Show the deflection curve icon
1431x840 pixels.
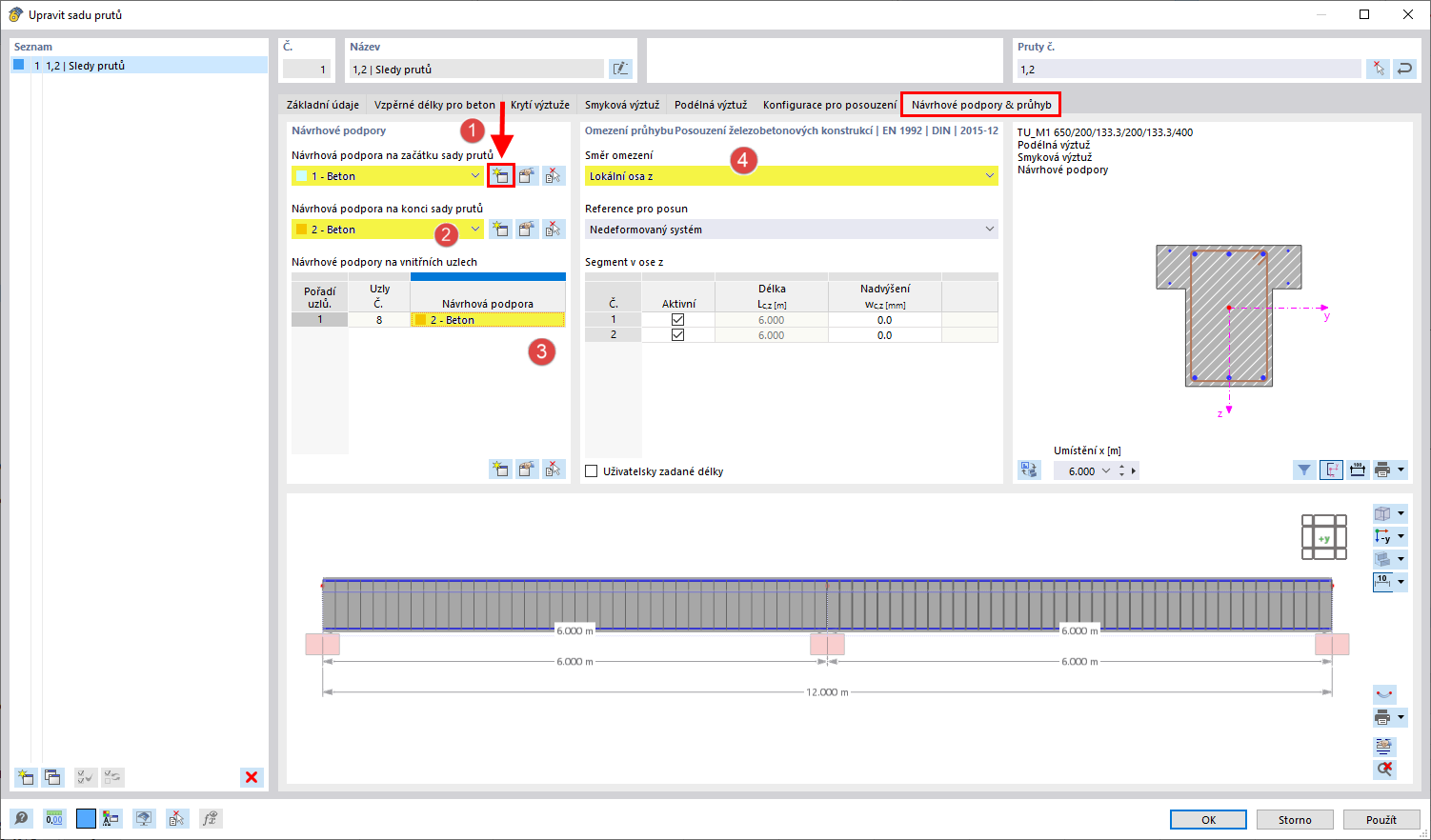pyautogui.click(x=1384, y=694)
